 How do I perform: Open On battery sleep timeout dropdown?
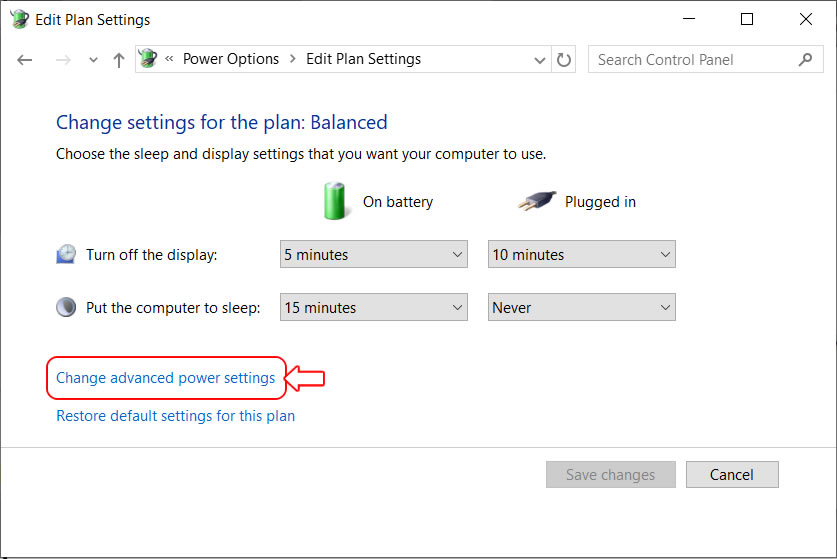(374, 307)
